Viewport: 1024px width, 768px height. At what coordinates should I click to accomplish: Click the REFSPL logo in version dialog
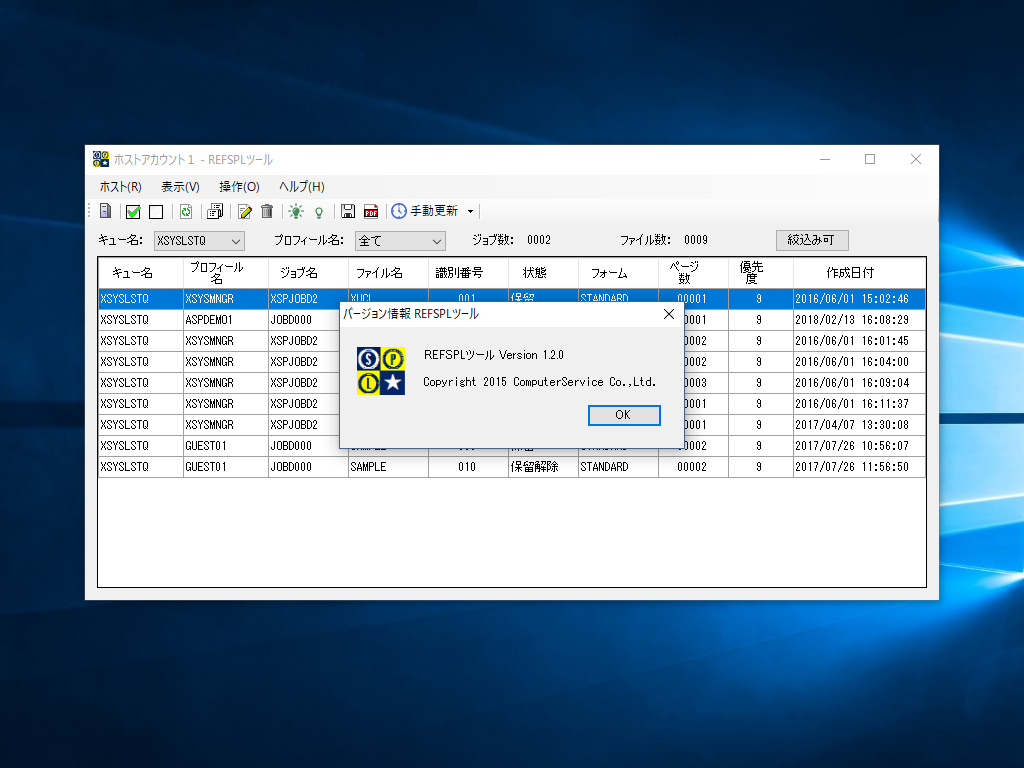click(x=381, y=370)
